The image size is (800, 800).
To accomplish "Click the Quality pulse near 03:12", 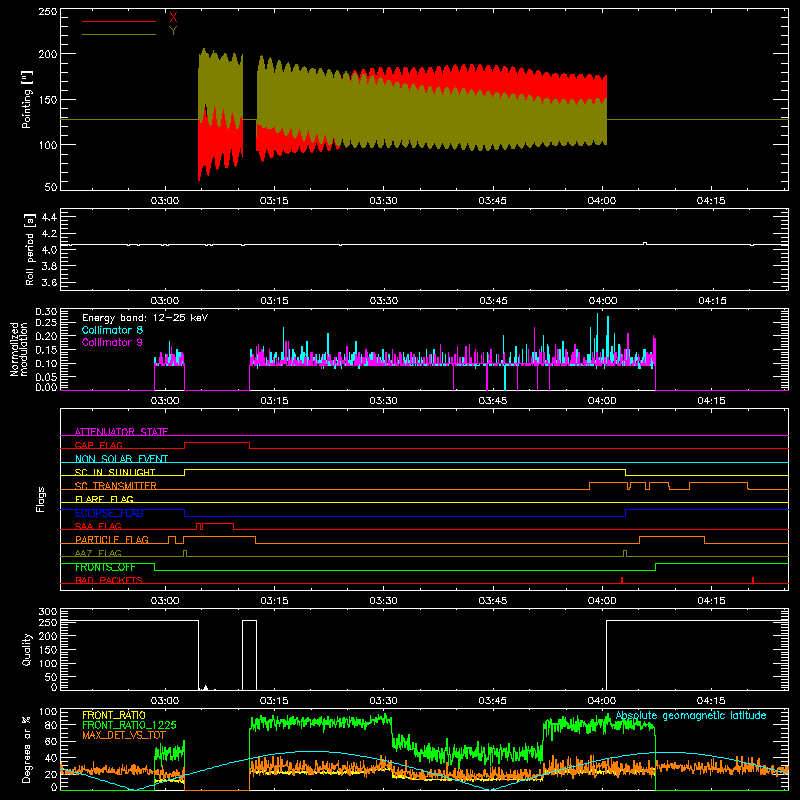I will click(249, 655).
